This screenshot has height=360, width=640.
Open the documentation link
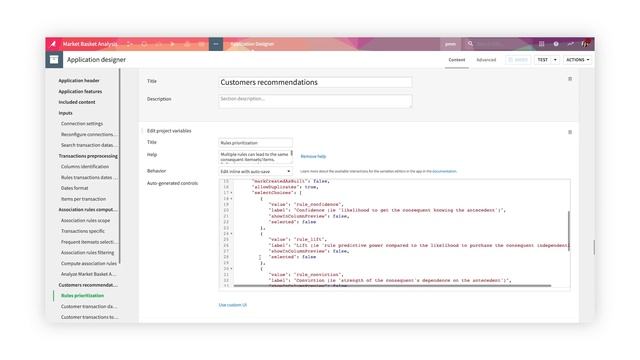coord(444,171)
